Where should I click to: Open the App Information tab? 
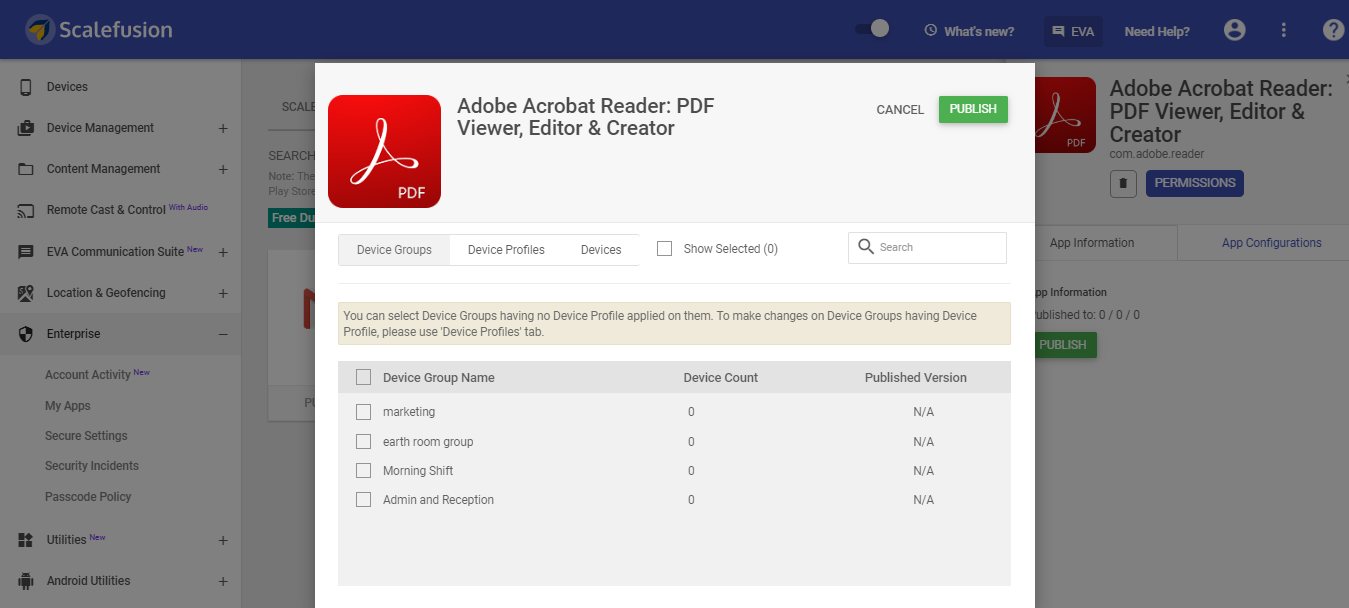coord(1092,243)
